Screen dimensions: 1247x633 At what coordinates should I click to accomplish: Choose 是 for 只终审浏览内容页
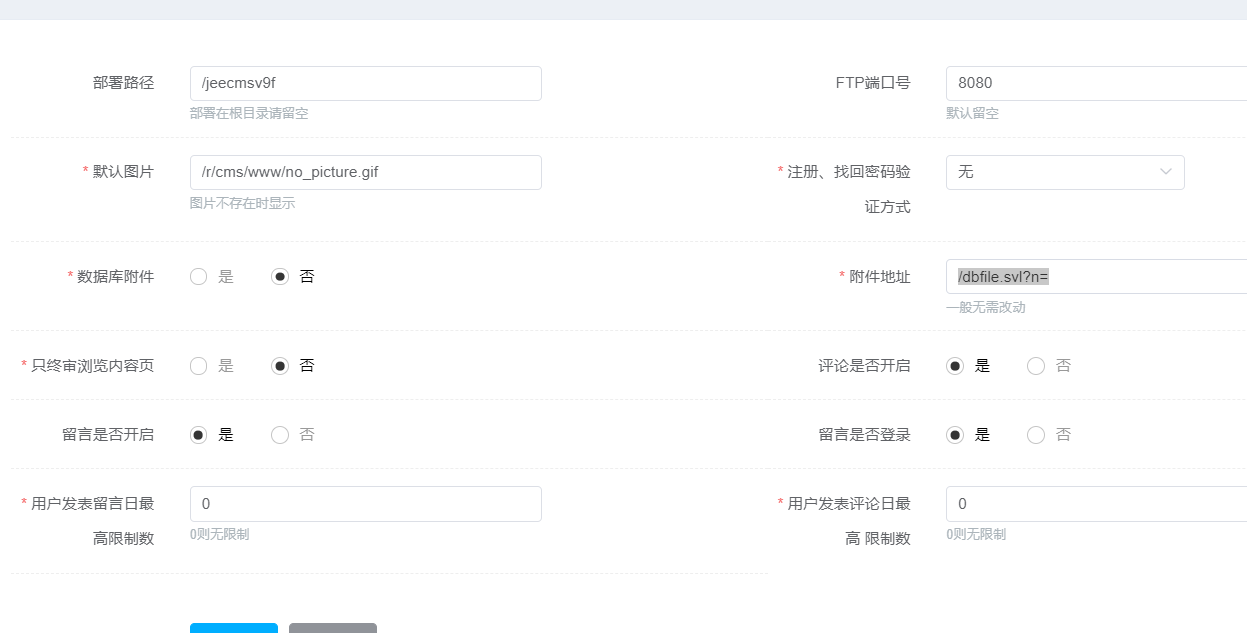pos(199,366)
